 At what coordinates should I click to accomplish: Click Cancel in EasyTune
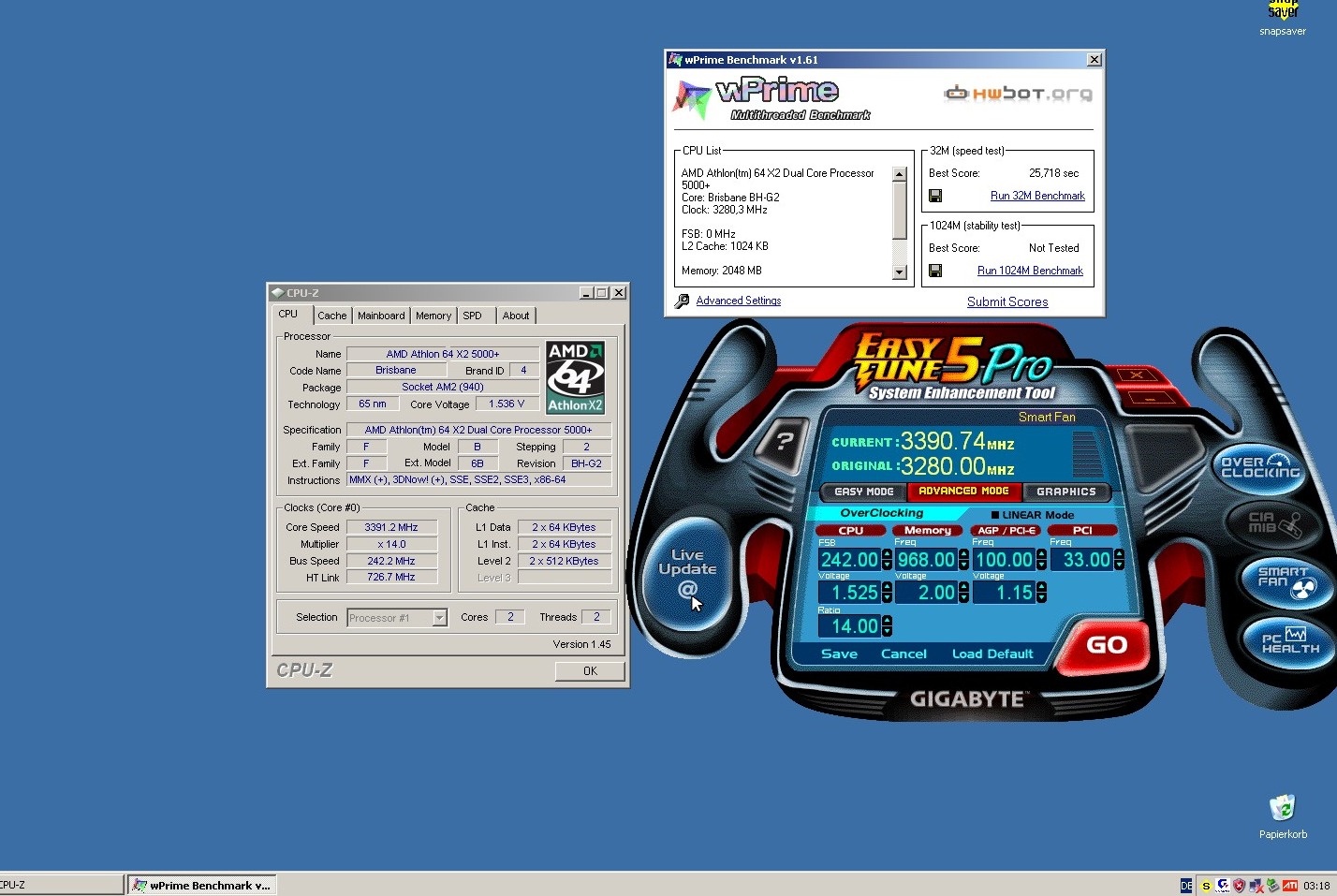pos(904,654)
